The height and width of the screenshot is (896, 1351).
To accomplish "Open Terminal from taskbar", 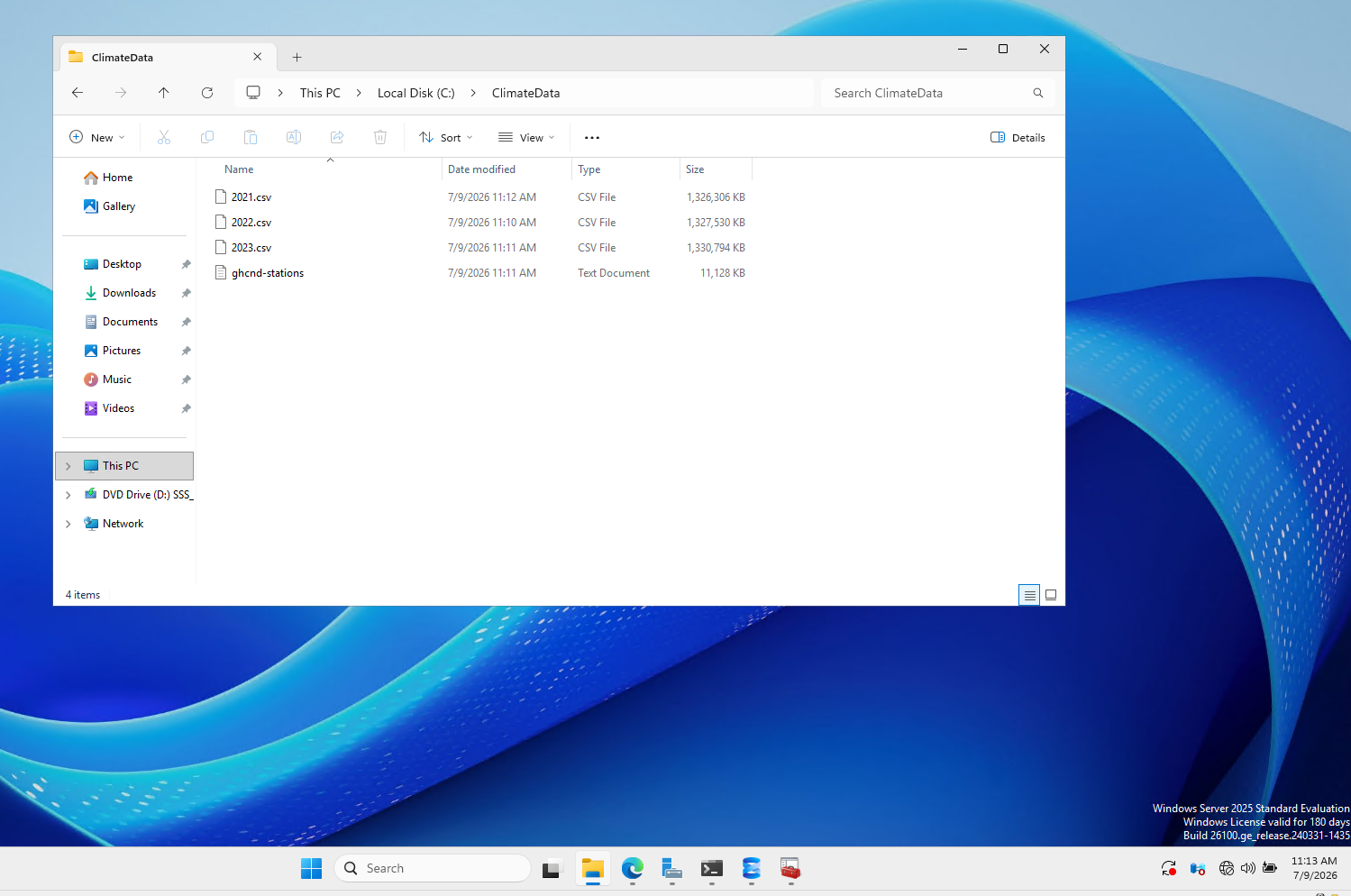I will click(712, 868).
